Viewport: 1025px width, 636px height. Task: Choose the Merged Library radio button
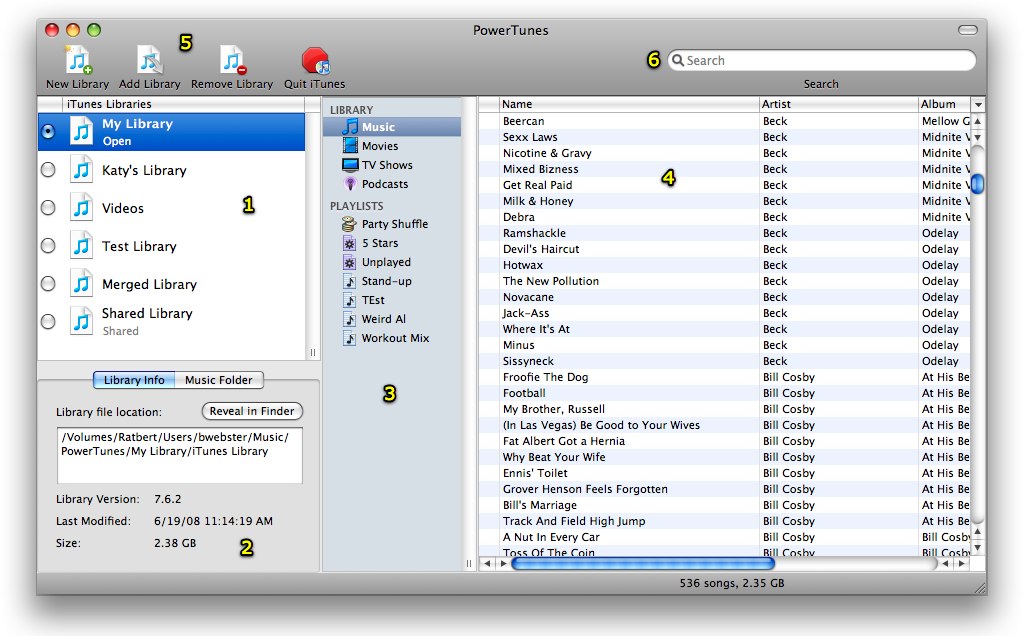[47, 284]
